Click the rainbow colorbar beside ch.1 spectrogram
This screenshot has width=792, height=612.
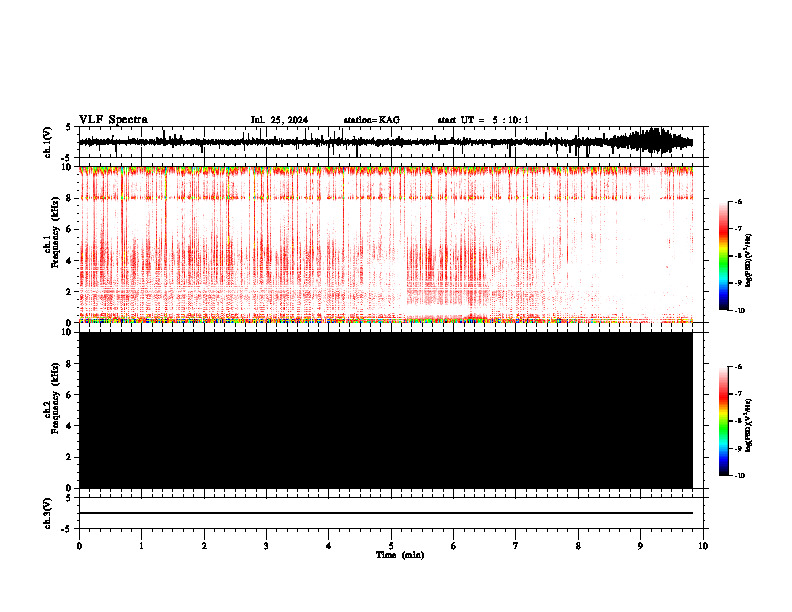724,256
